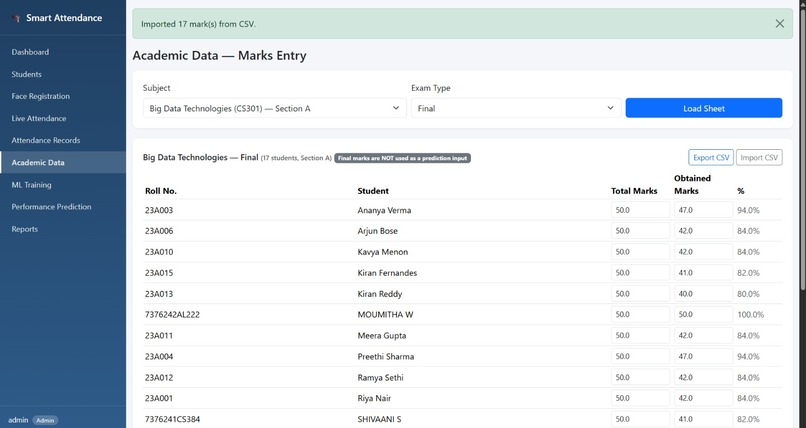Click the page vertical scrollbar
806x428 pixels.
(x=802, y=149)
